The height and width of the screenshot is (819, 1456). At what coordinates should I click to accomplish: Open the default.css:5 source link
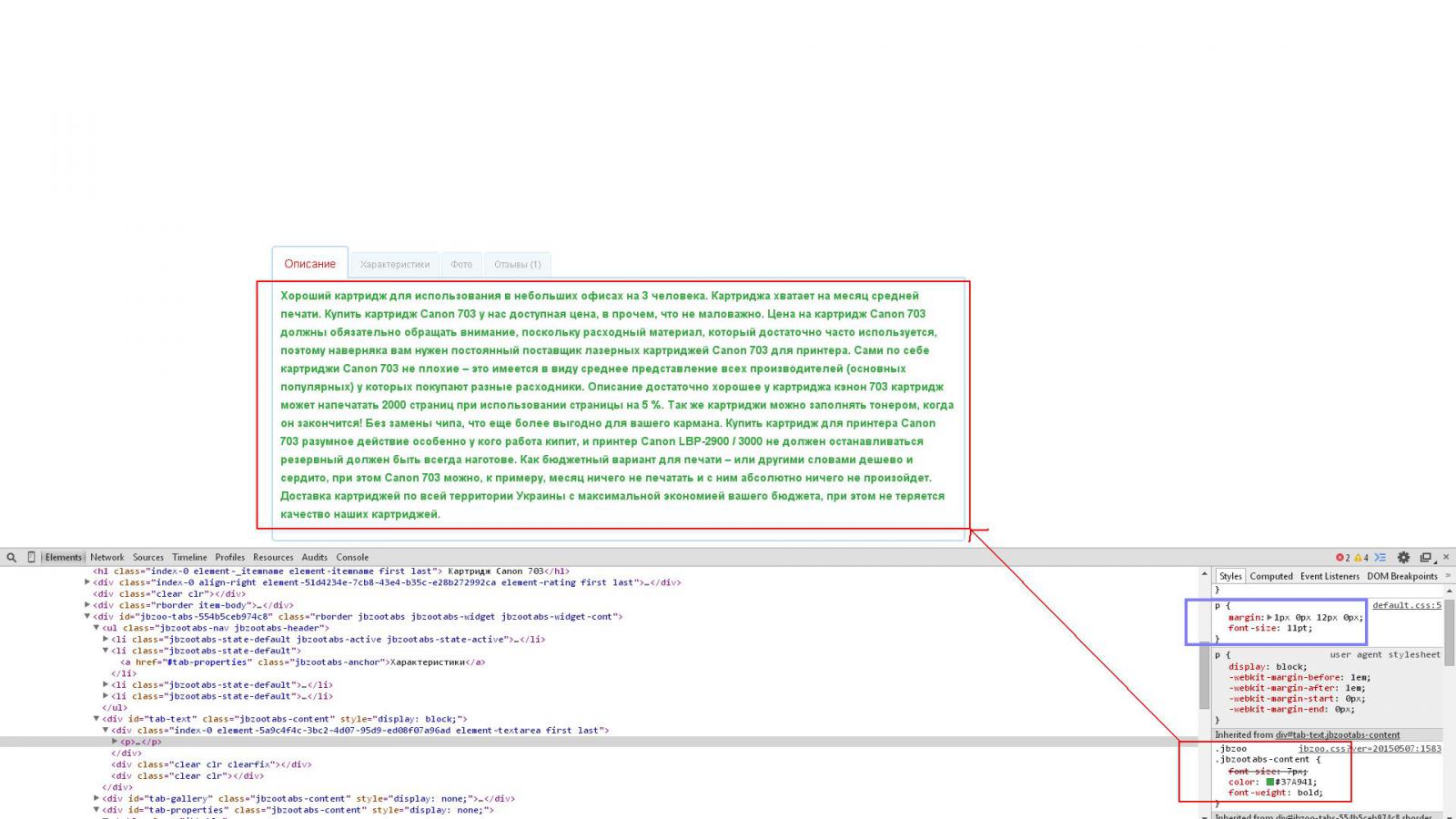pos(1407,605)
